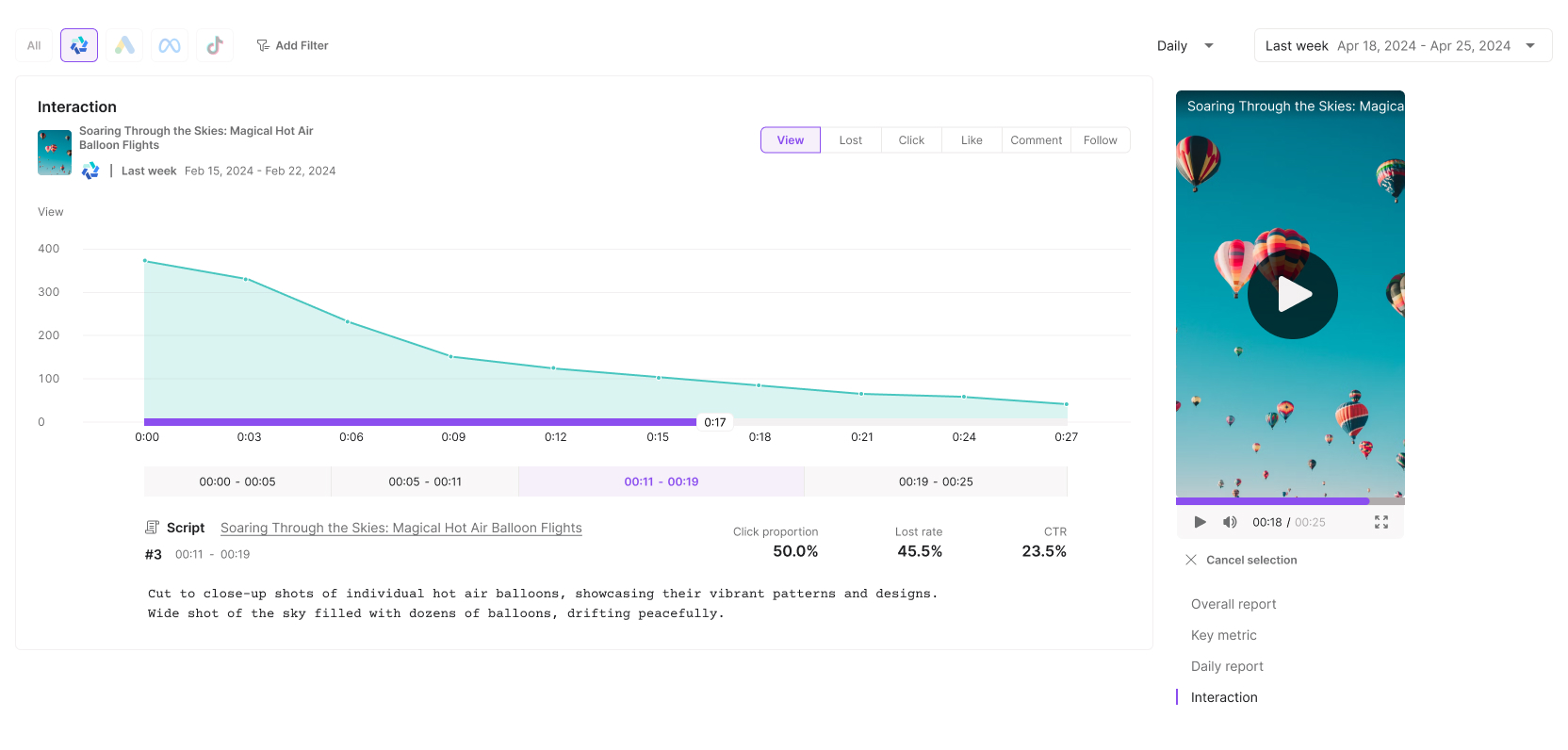Enter fullscreen with the expand icon

(1381, 522)
